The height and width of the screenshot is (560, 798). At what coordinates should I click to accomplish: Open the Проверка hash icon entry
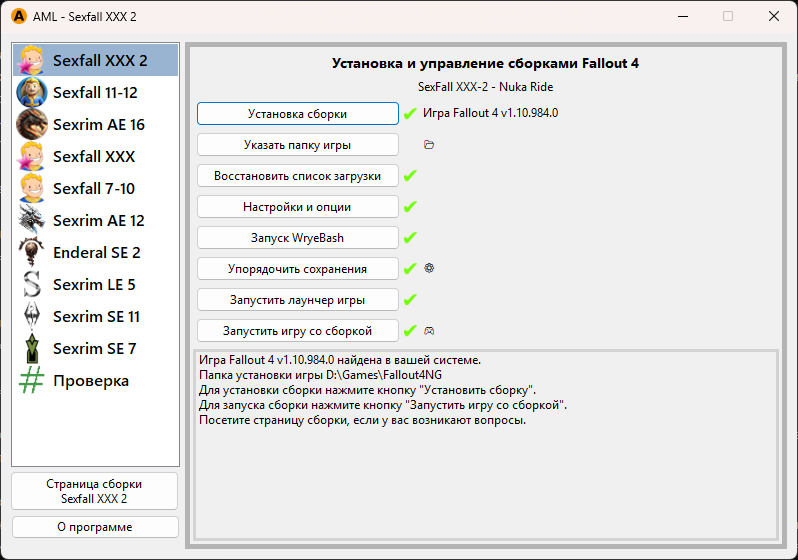coord(32,380)
